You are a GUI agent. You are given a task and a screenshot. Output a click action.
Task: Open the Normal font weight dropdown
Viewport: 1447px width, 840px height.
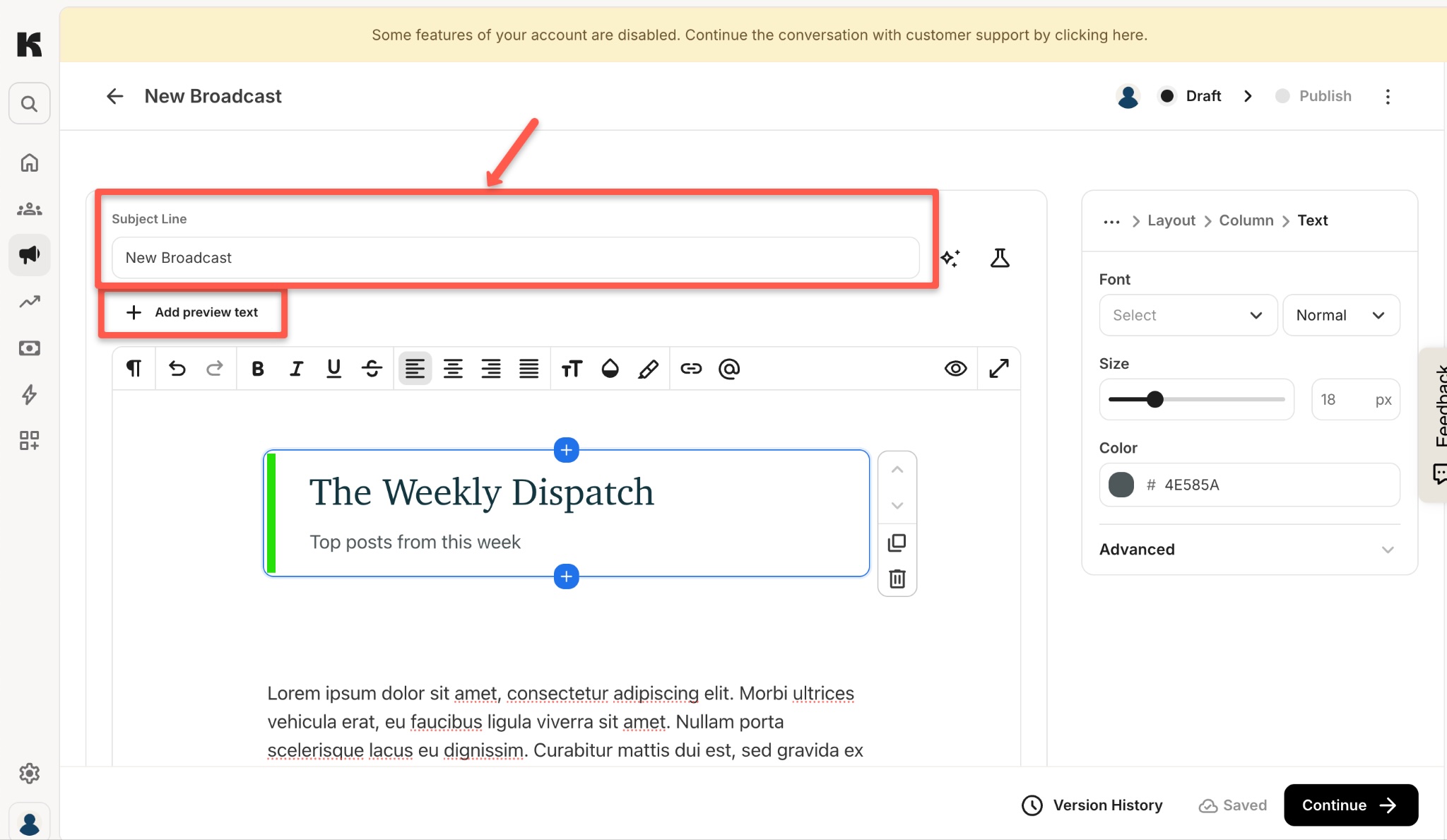click(x=1341, y=315)
